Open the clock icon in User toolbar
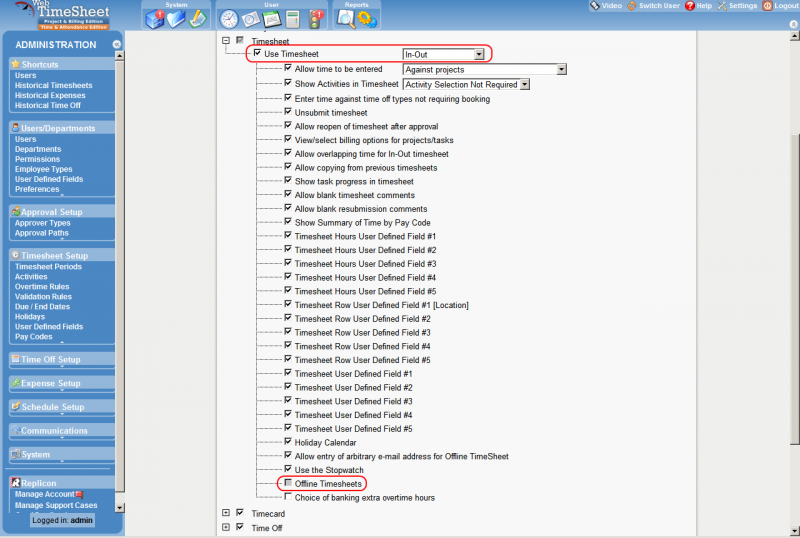The height and width of the screenshot is (538, 800). [x=229, y=19]
